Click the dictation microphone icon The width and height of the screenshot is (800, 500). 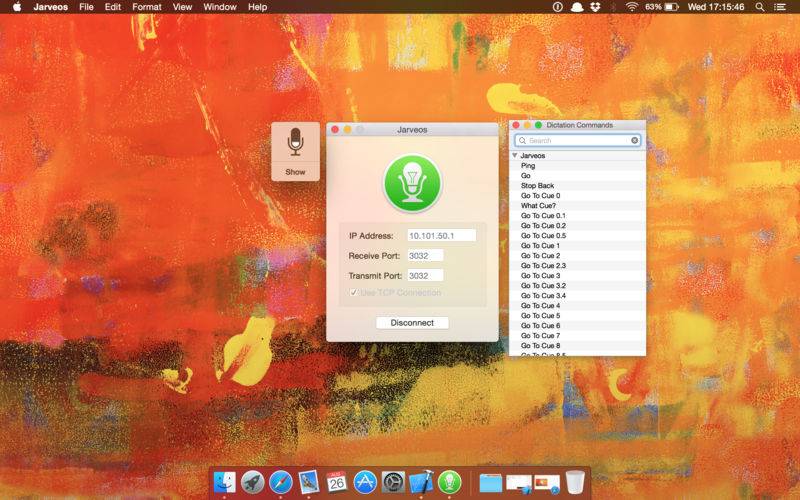(x=295, y=142)
